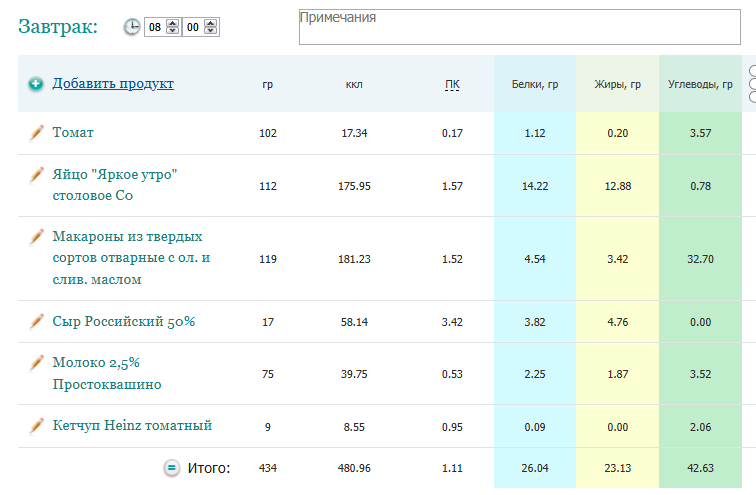The width and height of the screenshot is (756, 495).
Task: Focus the hours field showing 08
Action: (x=155, y=27)
